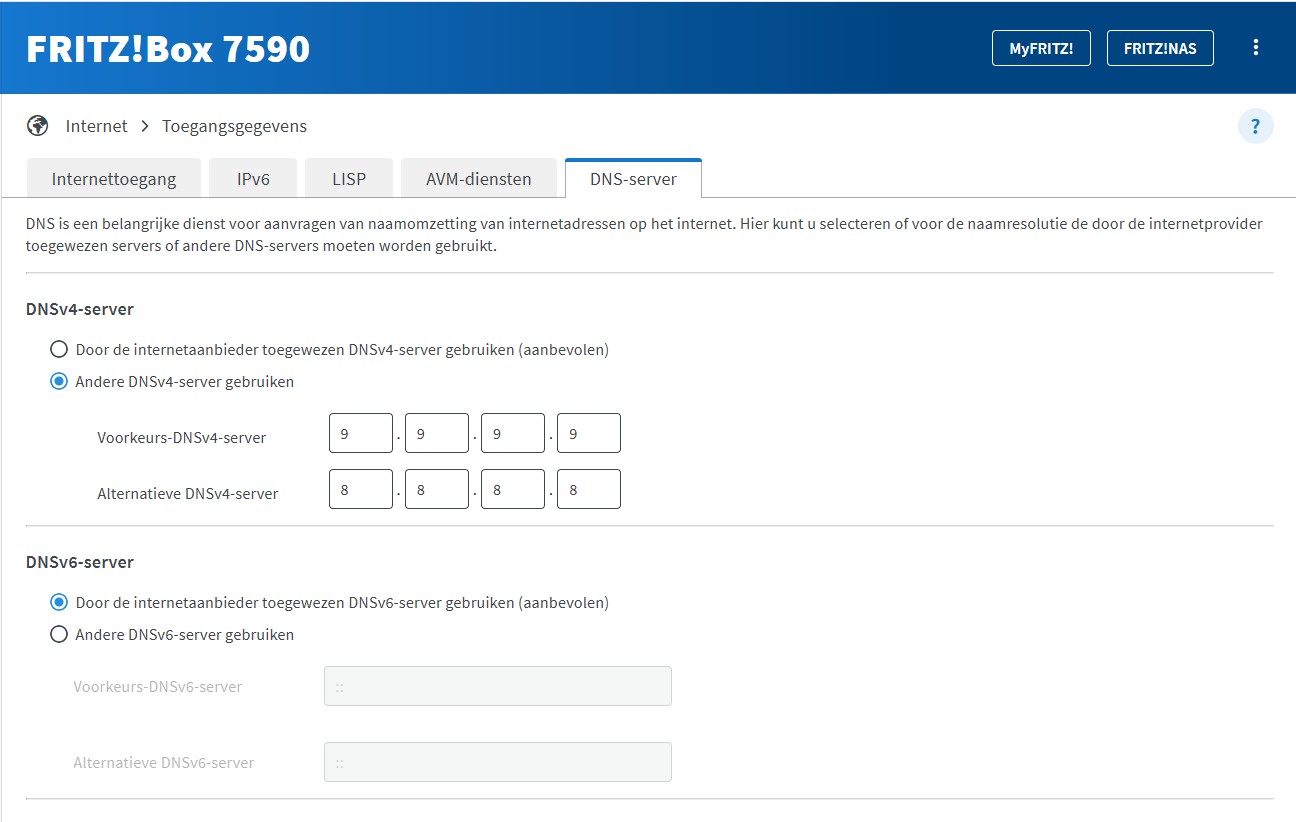
Task: Click the globe Internet icon in breadcrumb
Action: pyautogui.click(x=38, y=126)
